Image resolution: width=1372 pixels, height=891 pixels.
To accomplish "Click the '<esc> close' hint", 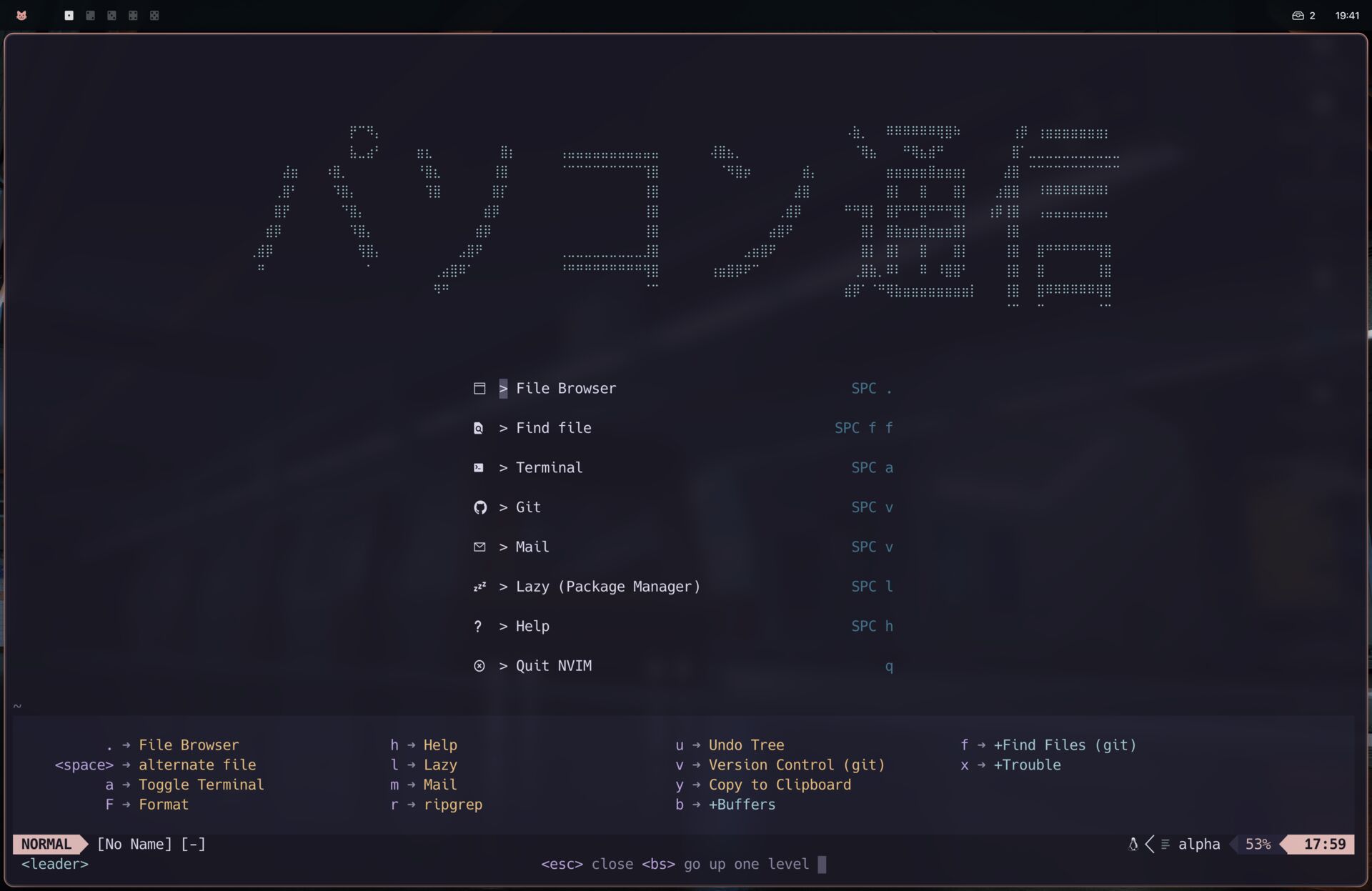I will pos(587,865).
